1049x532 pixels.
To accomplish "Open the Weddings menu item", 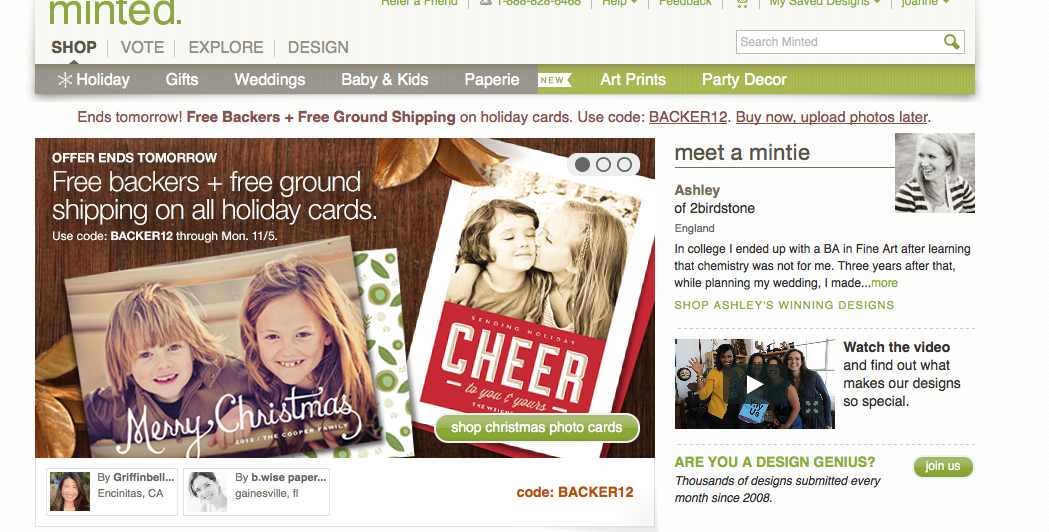I will [270, 80].
